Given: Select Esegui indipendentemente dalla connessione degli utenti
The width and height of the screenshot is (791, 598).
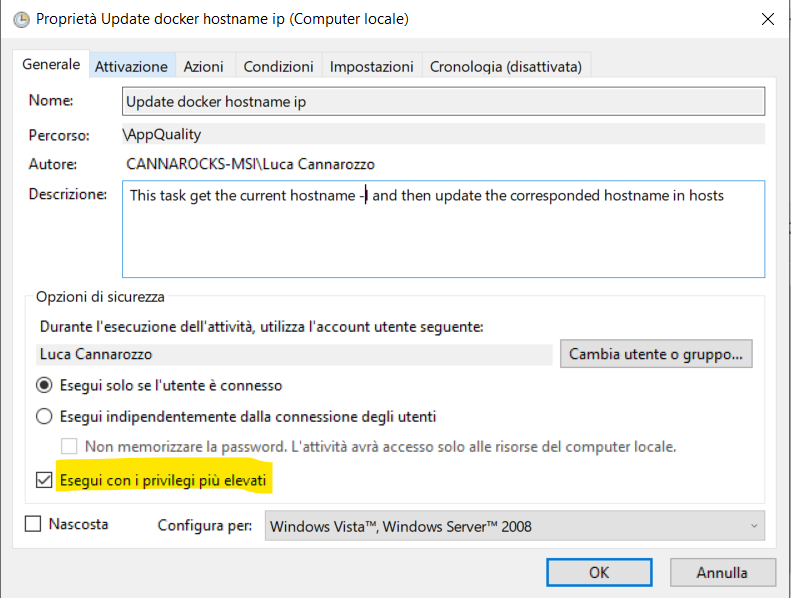Looking at the screenshot, I should click(44, 416).
